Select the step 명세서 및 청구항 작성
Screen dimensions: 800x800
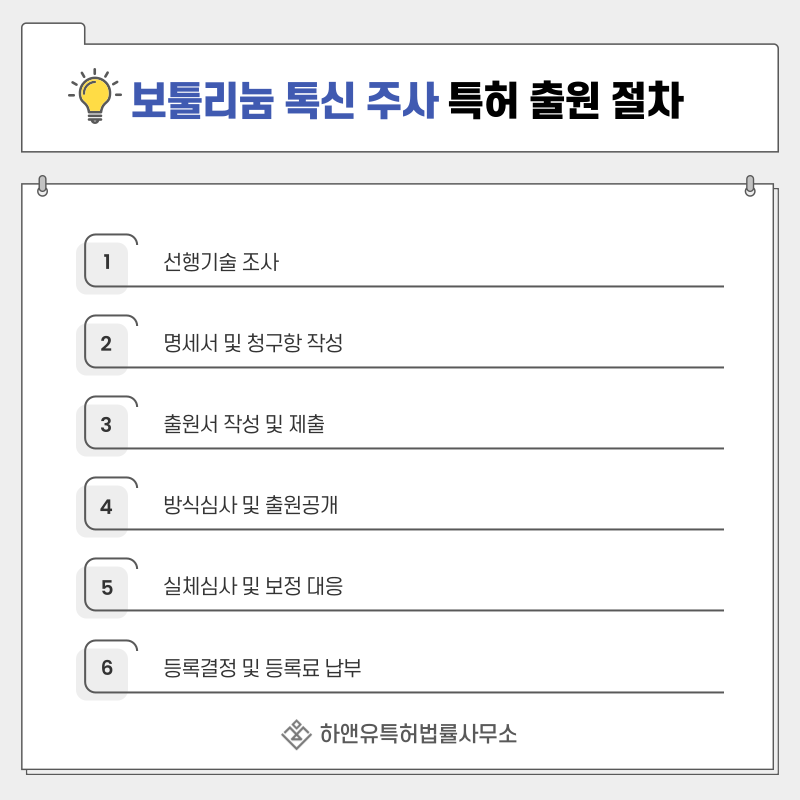[x=253, y=344]
